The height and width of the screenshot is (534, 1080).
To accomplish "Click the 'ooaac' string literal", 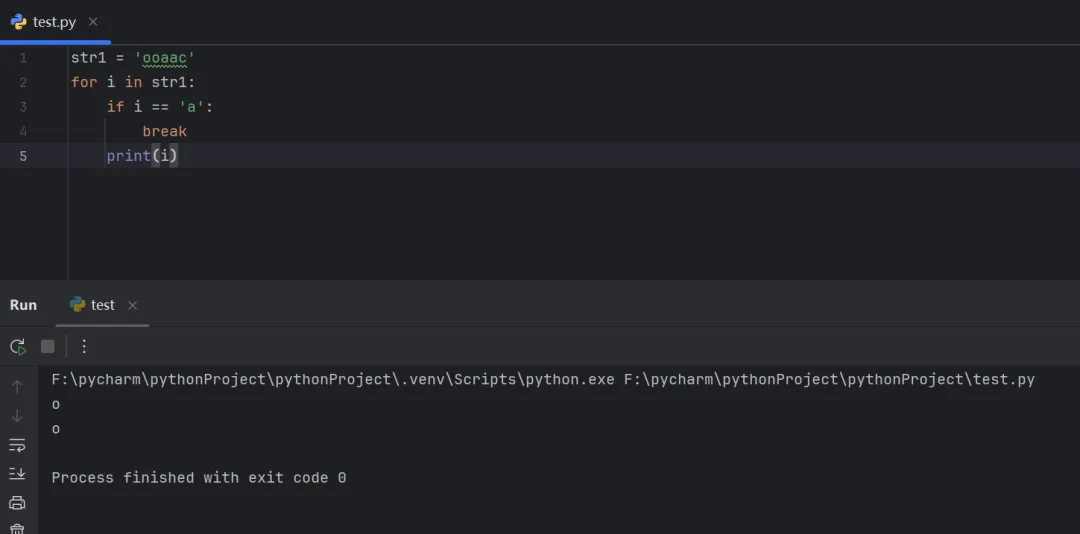I will [x=164, y=58].
